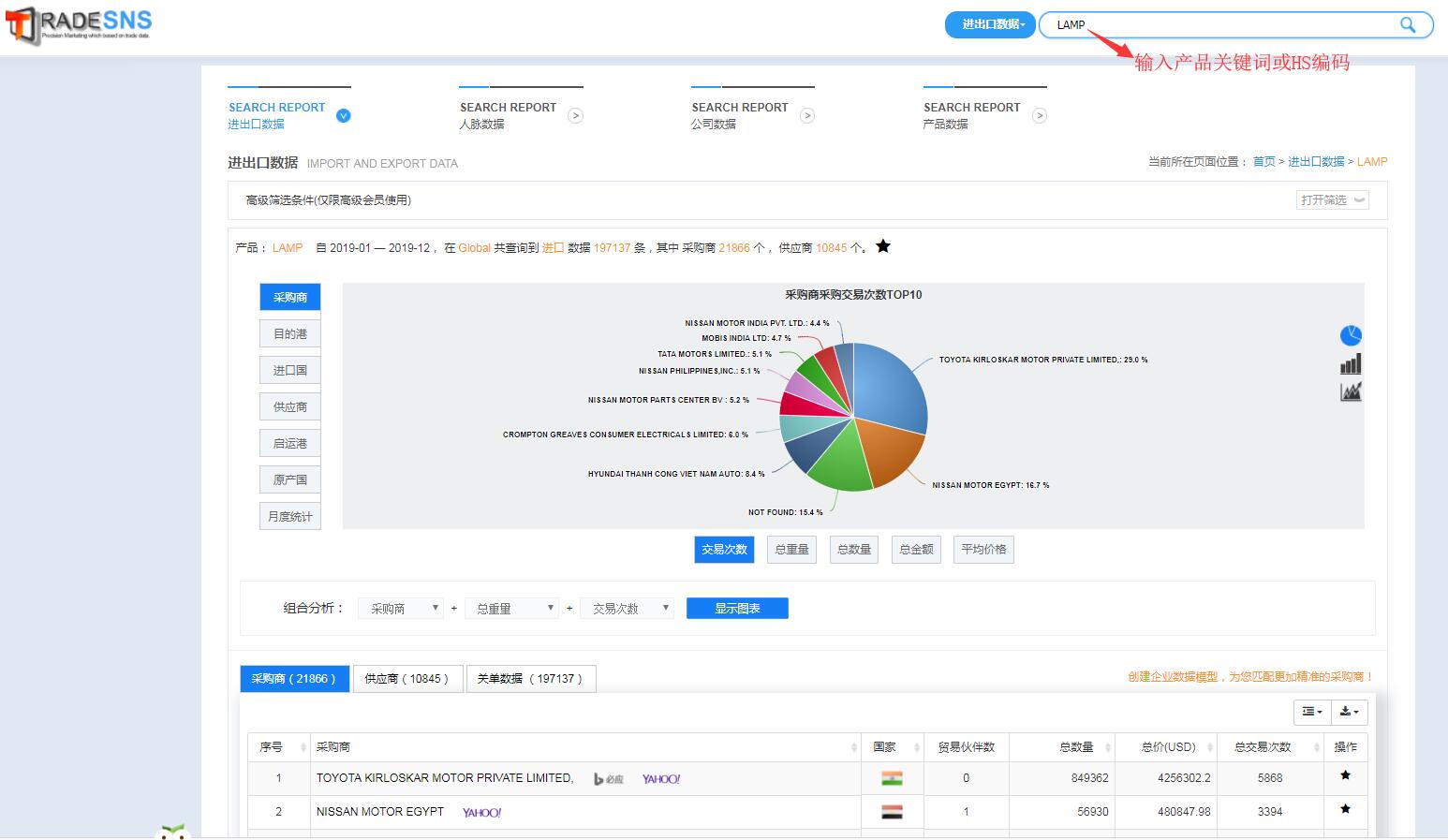Click the arrow icon beside 进出口数据 report
1448x840 pixels.
tap(343, 116)
